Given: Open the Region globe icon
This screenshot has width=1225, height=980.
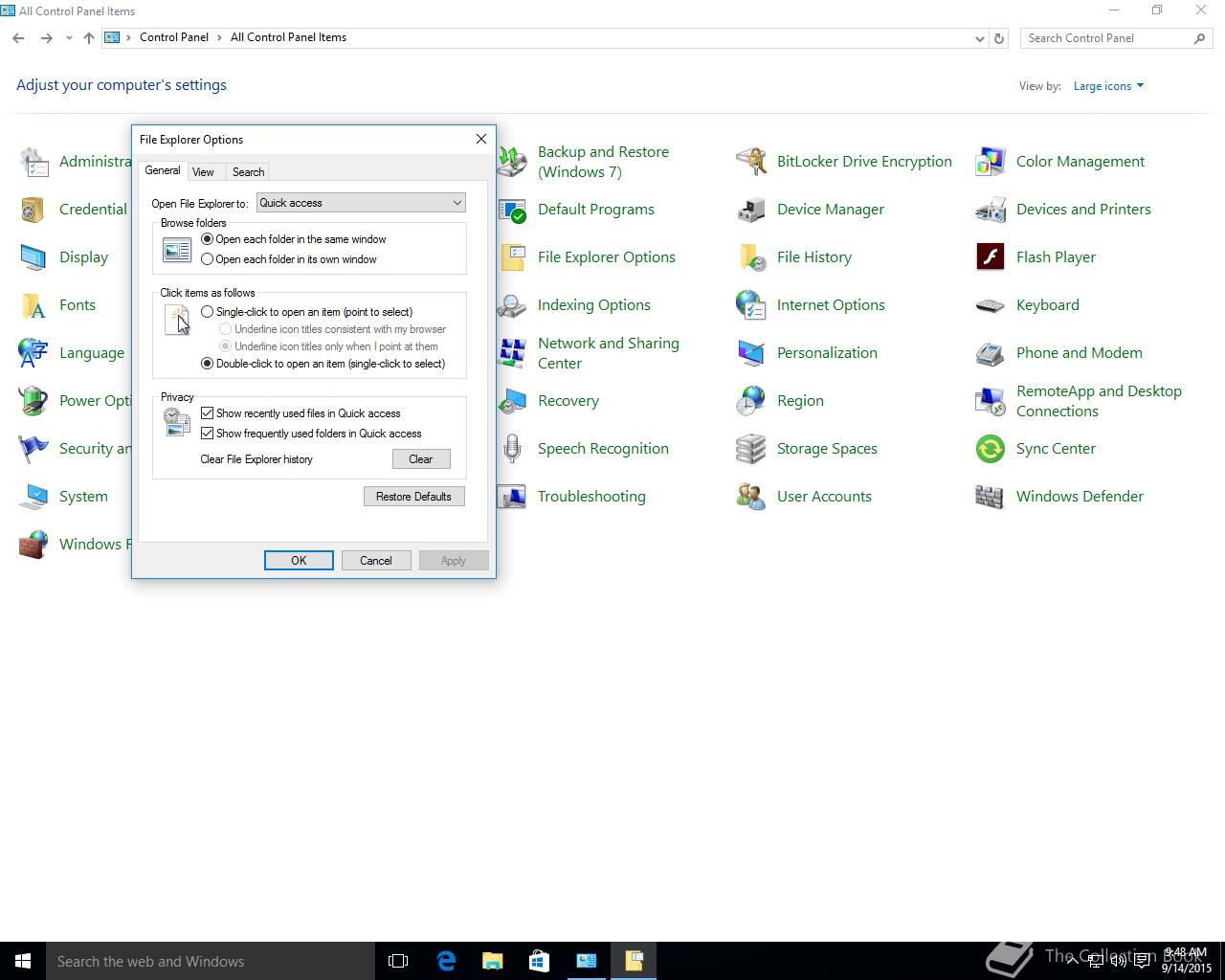Looking at the screenshot, I should 751,401.
